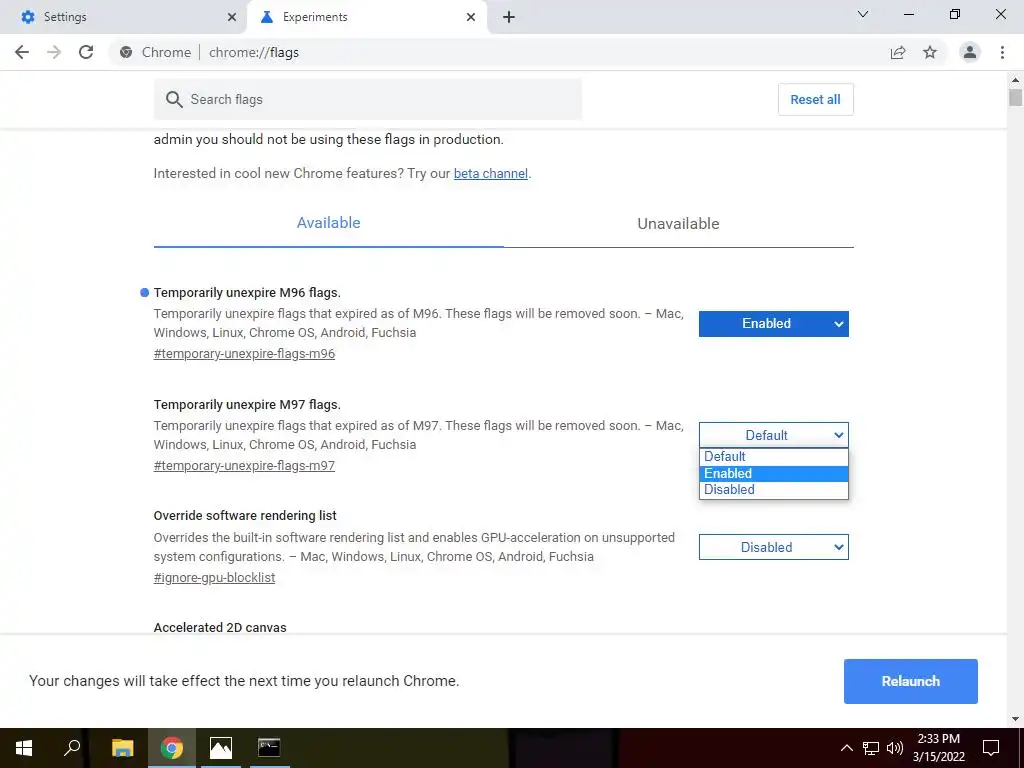1024x768 pixels.
Task: Click the volume speaker icon in tray
Action: [x=895, y=748]
